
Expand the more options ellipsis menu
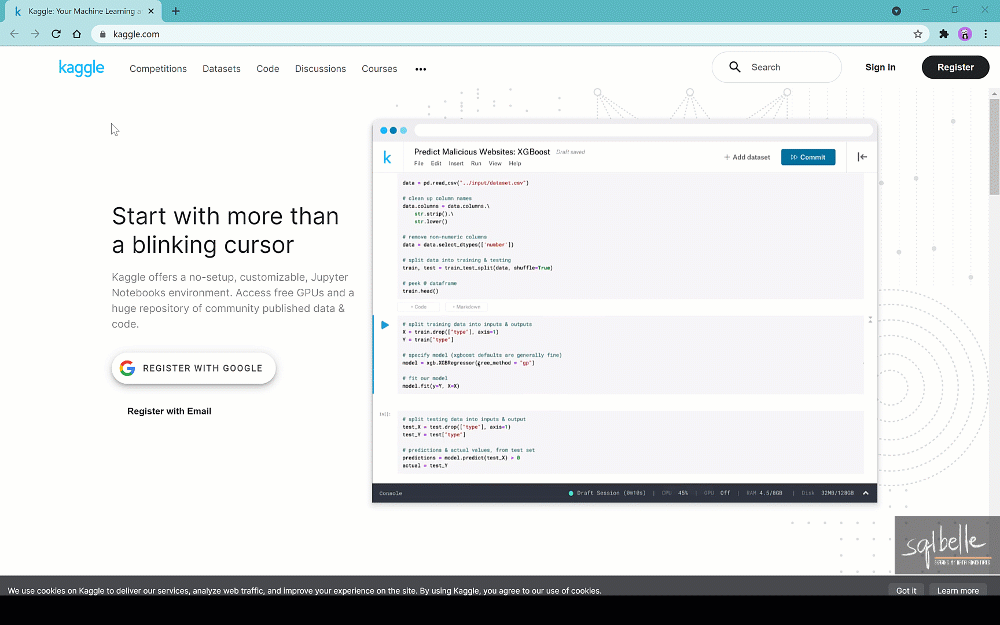[421, 69]
